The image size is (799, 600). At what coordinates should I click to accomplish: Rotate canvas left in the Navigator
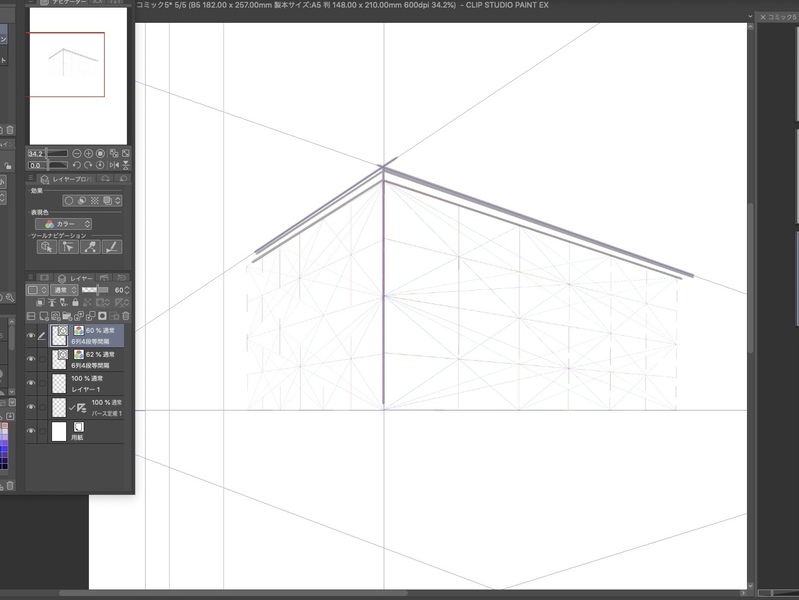[x=76, y=165]
